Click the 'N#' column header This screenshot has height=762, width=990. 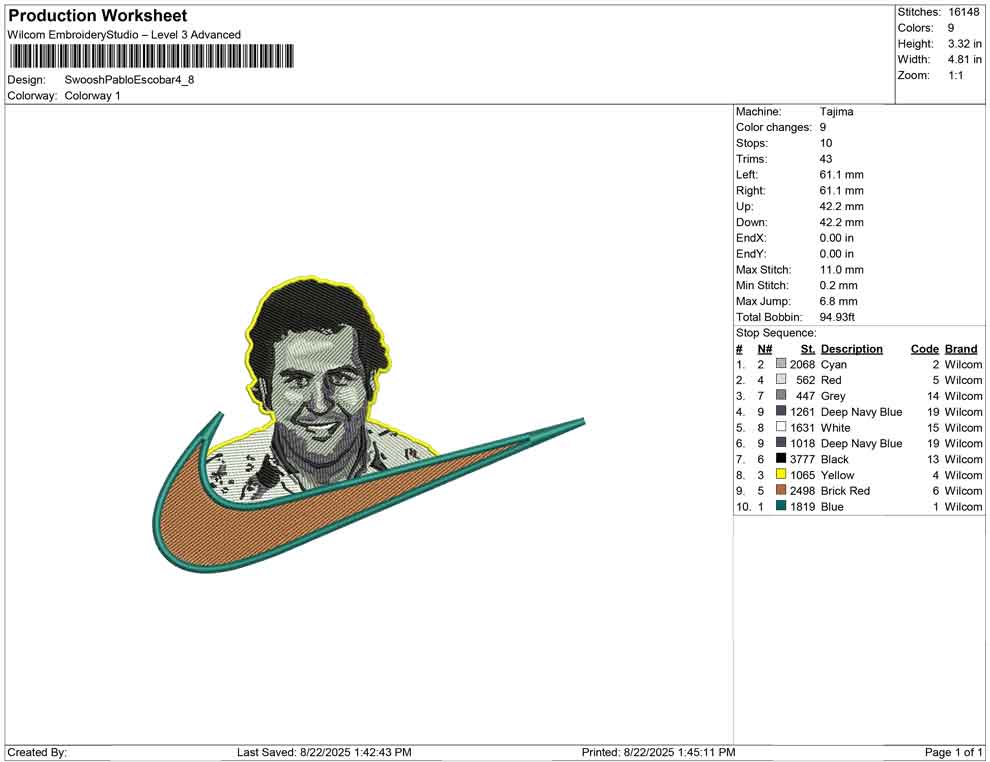[x=765, y=349]
